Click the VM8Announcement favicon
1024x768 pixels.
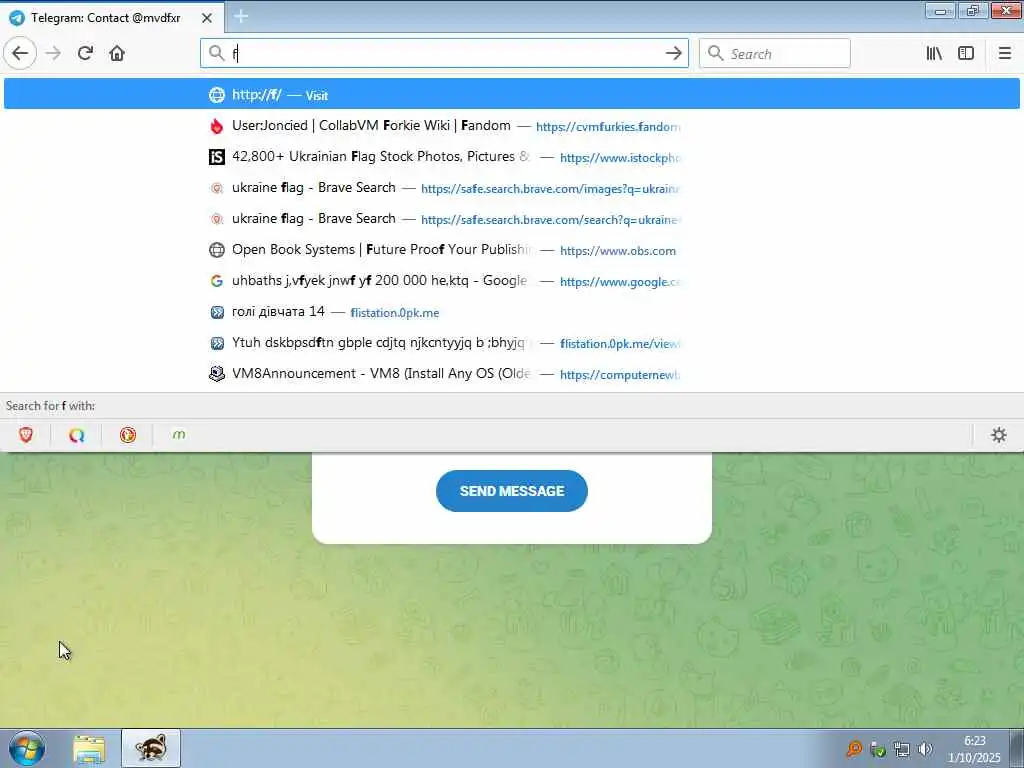pos(216,374)
